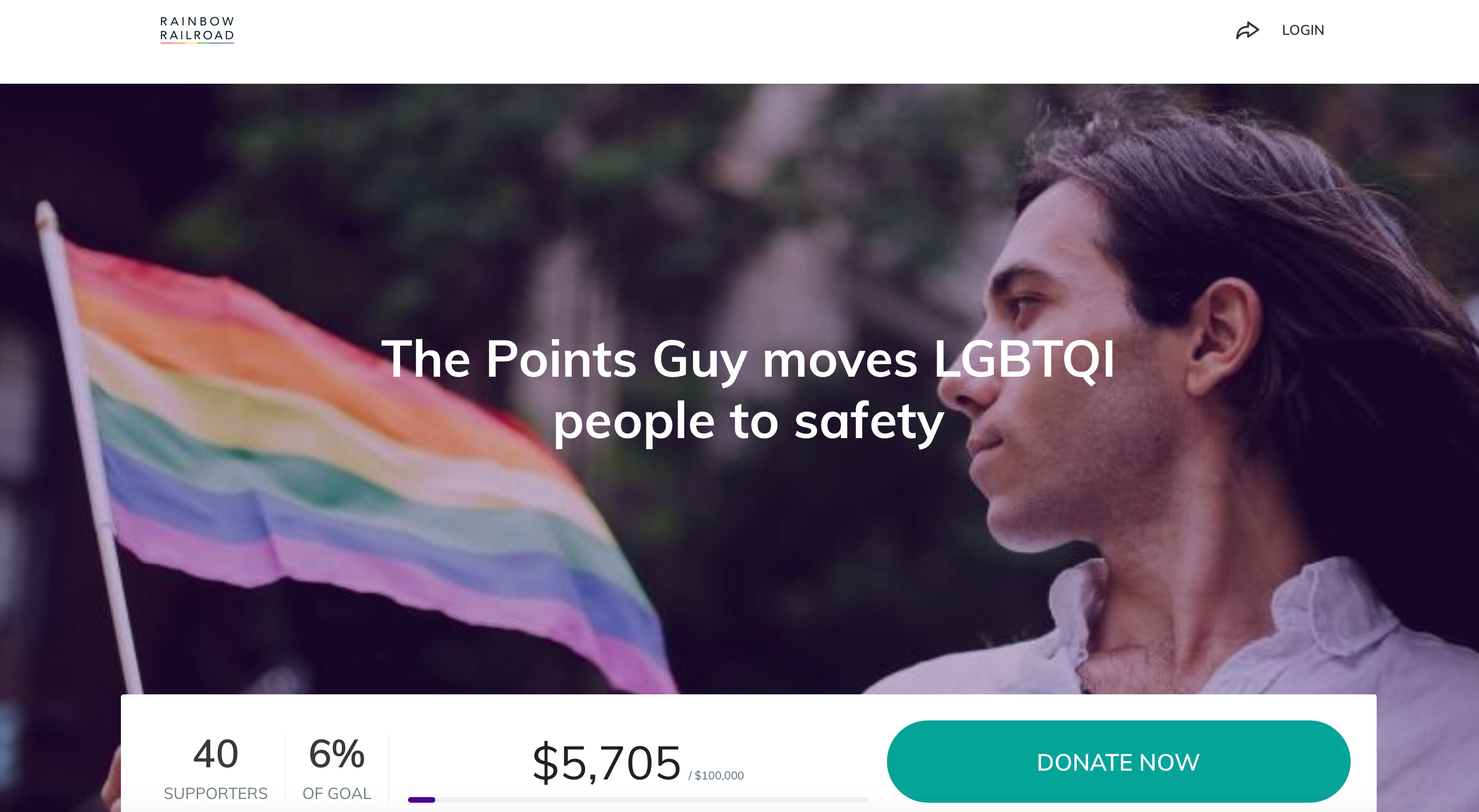Screen dimensions: 1479x812
Task: Click the gray unfilled progress bar track
Action: click(652, 799)
